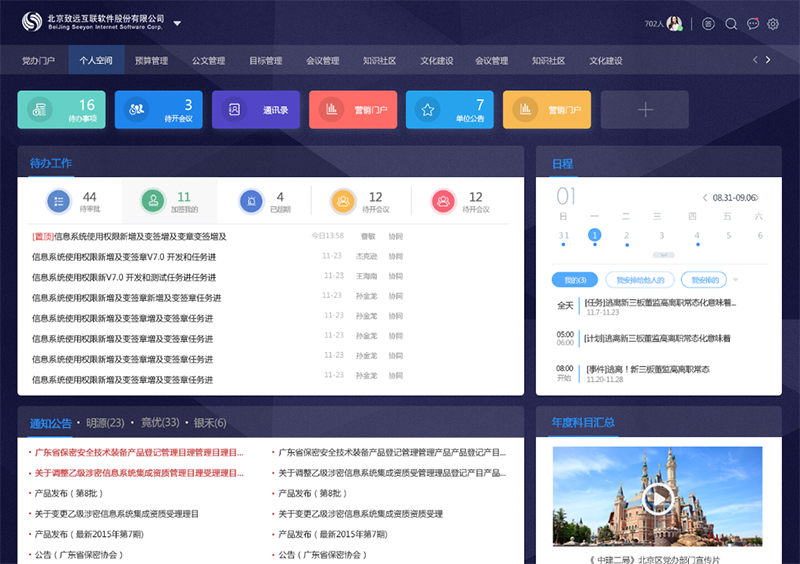Play the castle video thumbnail
800x564 pixels.
pos(657,497)
